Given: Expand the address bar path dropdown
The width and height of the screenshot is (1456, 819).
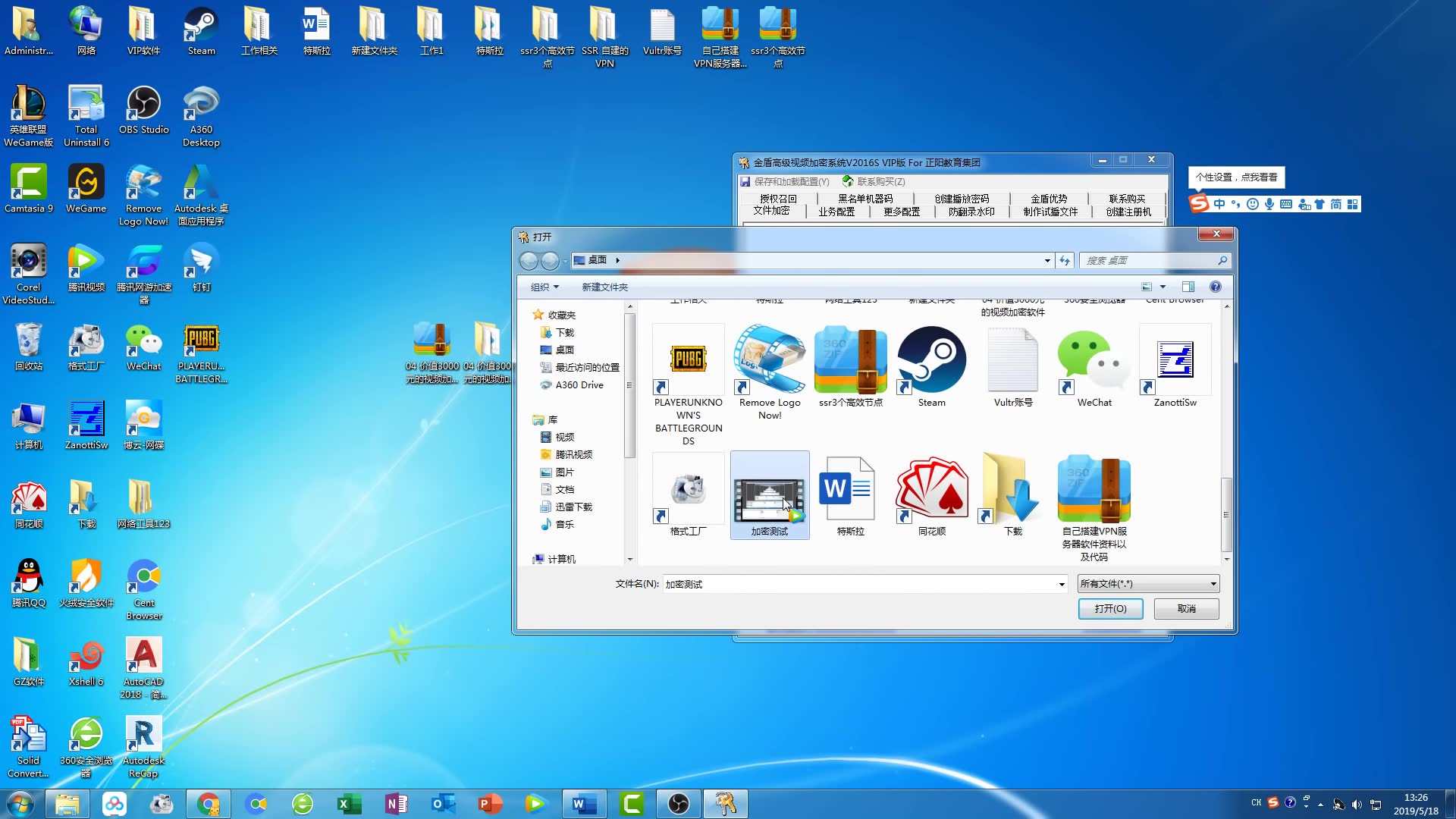Looking at the screenshot, I should point(1047,260).
